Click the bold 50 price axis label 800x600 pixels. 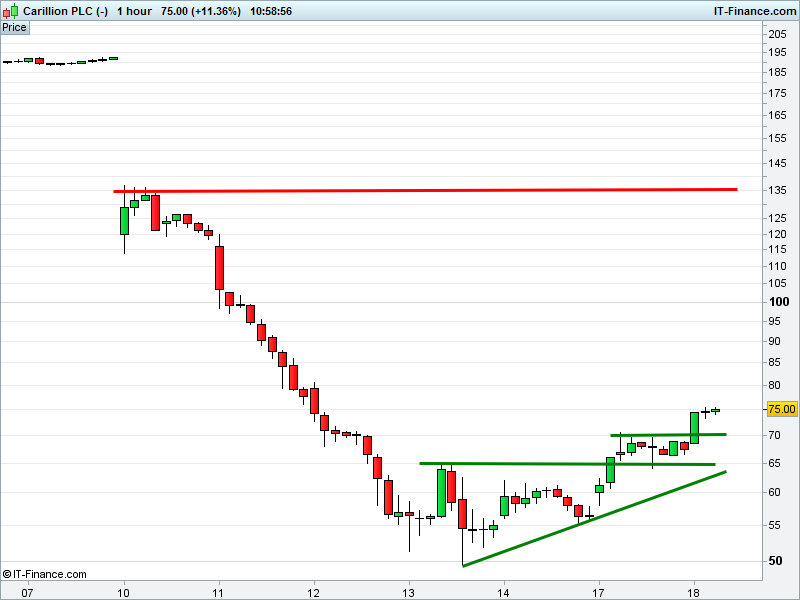(776, 561)
